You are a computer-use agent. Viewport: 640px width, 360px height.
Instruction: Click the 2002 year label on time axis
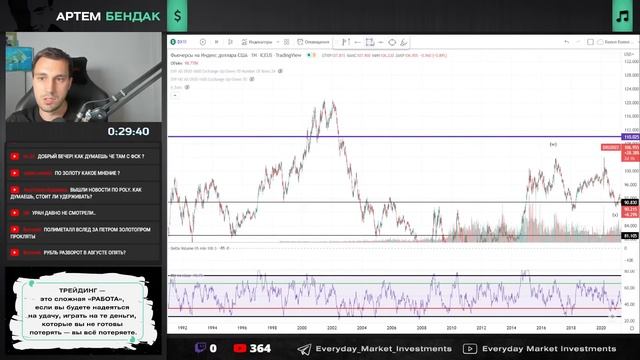[x=332, y=328]
